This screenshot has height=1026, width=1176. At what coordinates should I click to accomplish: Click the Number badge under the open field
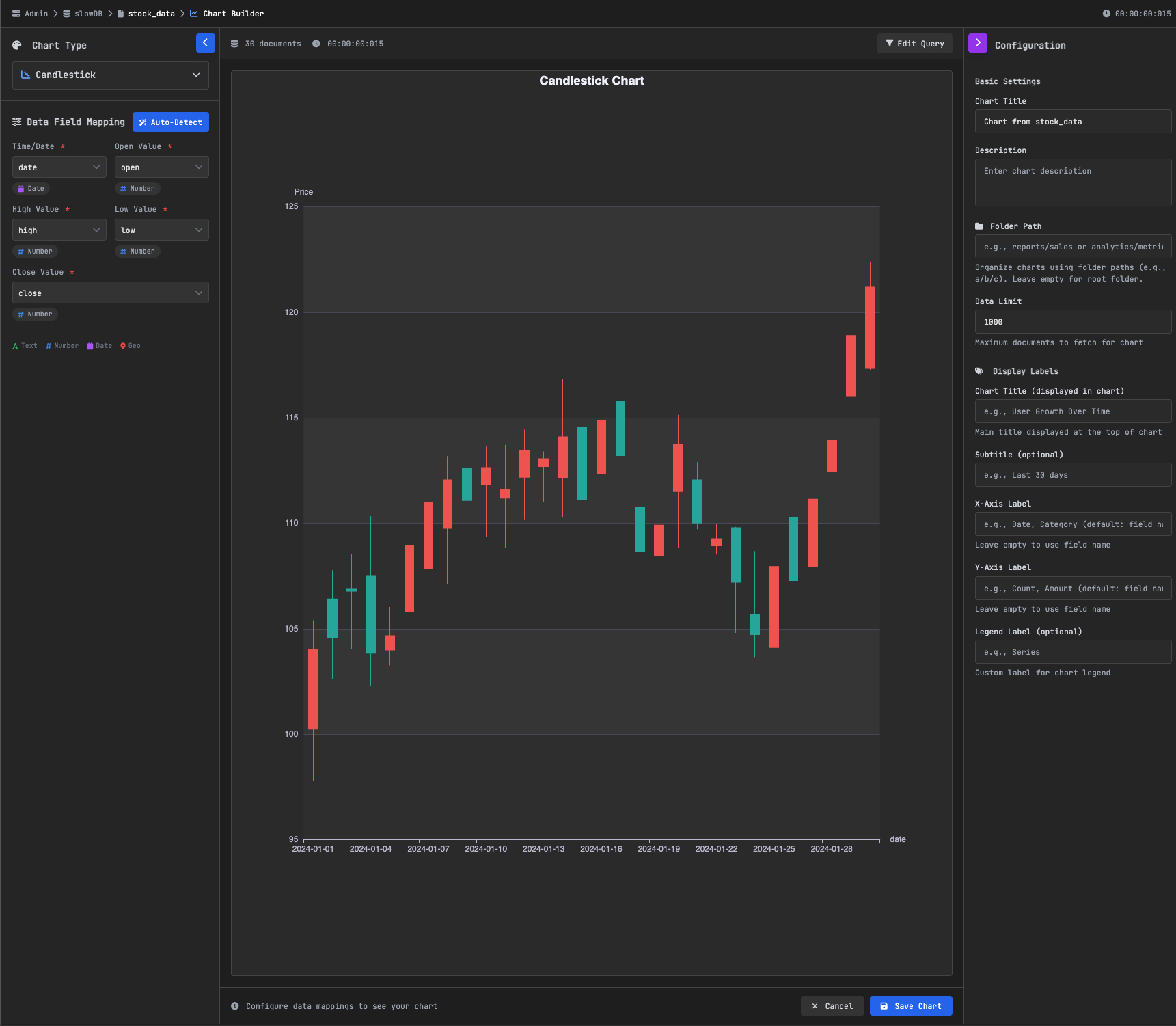pyautogui.click(x=137, y=188)
